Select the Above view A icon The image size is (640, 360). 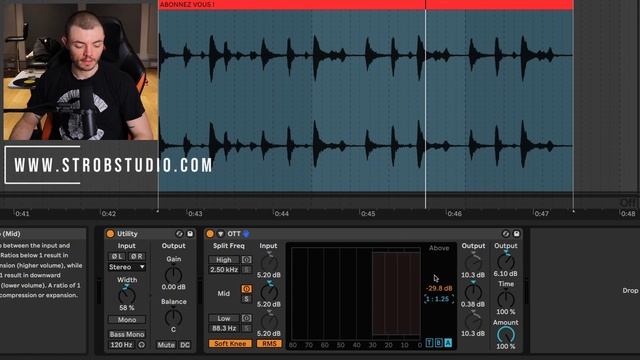point(448,343)
